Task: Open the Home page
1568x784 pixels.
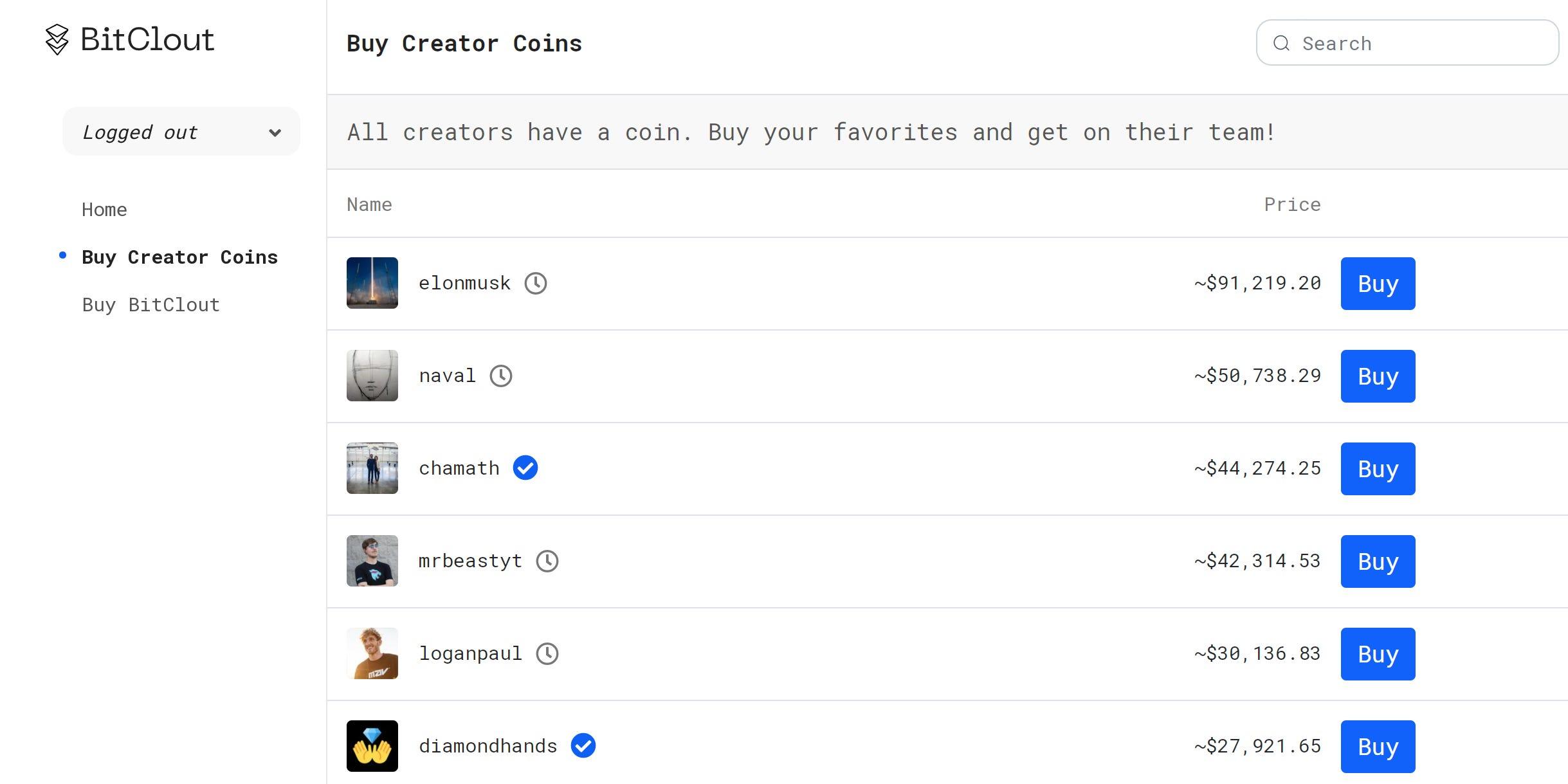Action: pyautogui.click(x=105, y=209)
